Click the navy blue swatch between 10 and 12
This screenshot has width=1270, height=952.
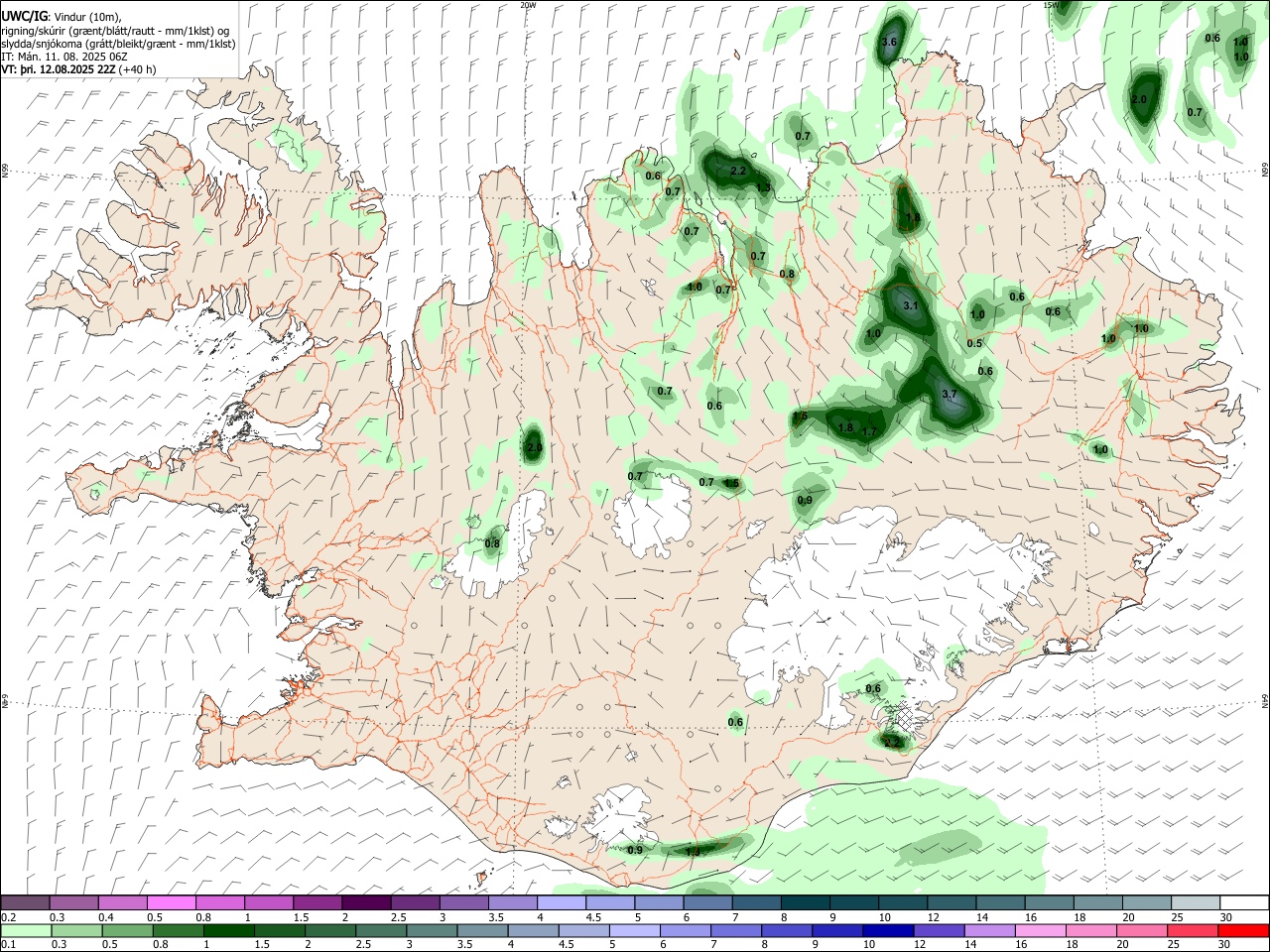[887, 930]
